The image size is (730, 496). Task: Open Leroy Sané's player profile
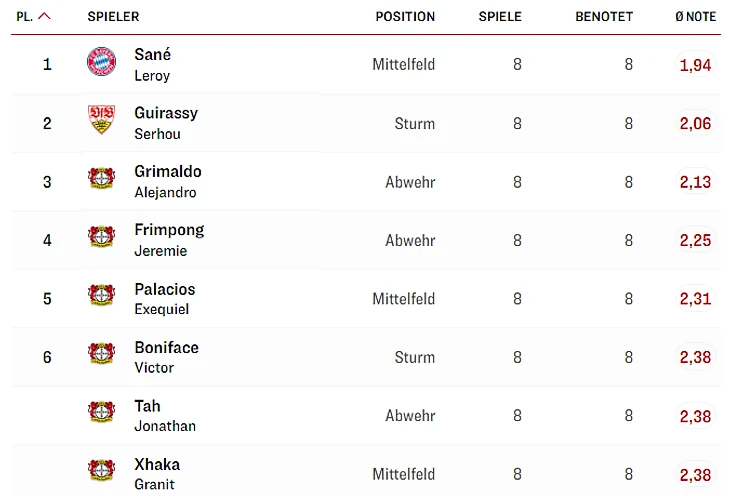pos(153,64)
